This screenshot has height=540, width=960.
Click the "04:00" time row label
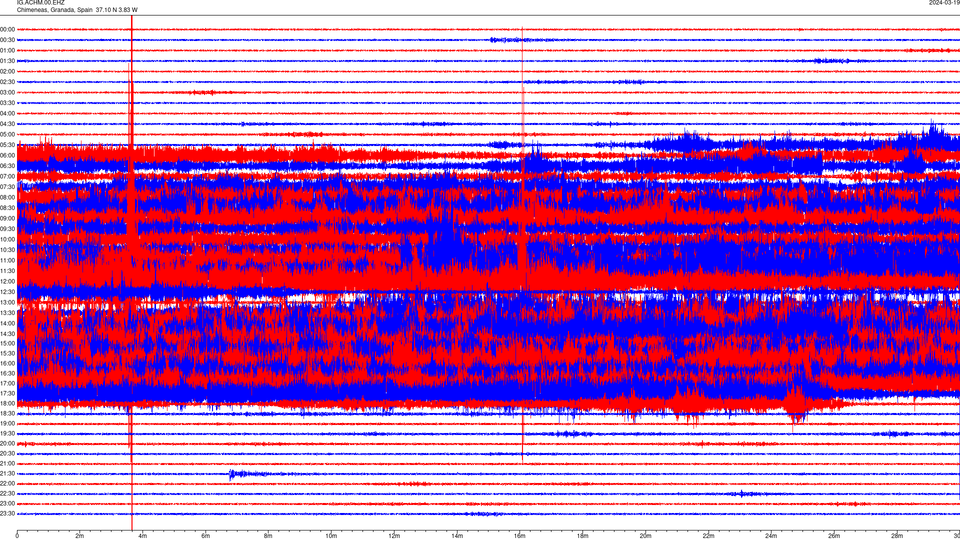pyautogui.click(x=7, y=113)
